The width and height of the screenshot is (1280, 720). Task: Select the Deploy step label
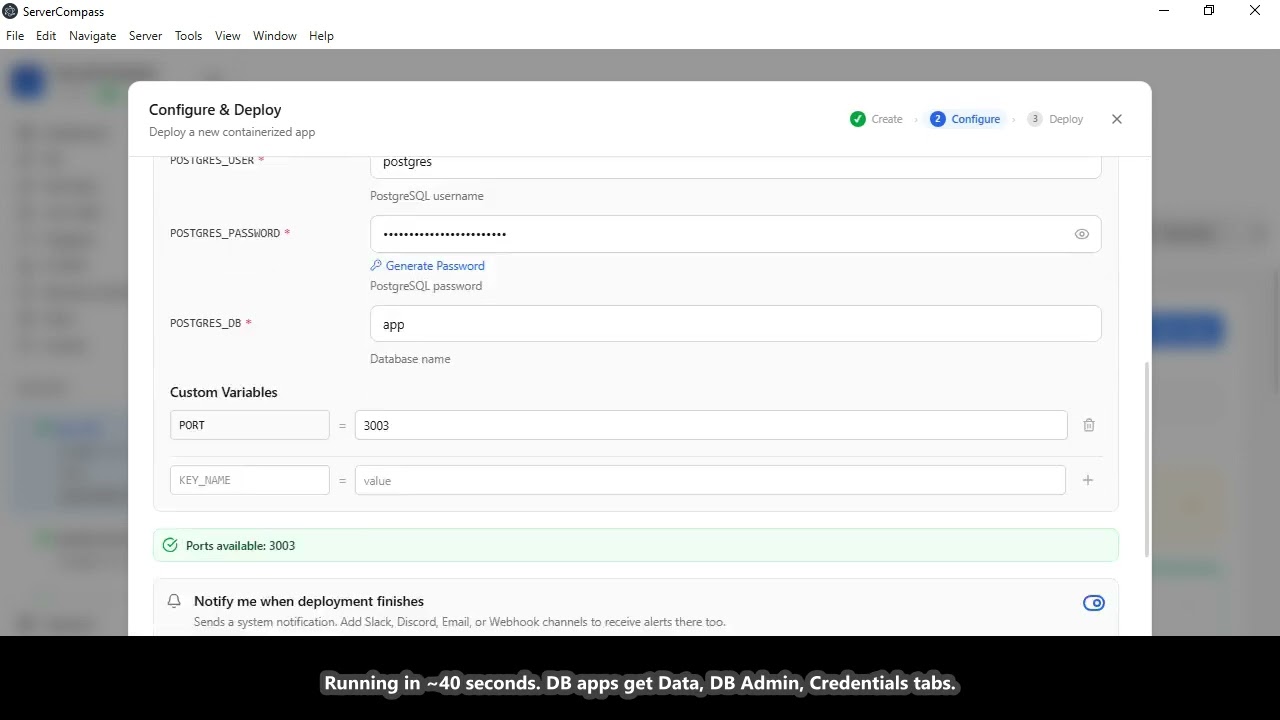[x=1066, y=119]
